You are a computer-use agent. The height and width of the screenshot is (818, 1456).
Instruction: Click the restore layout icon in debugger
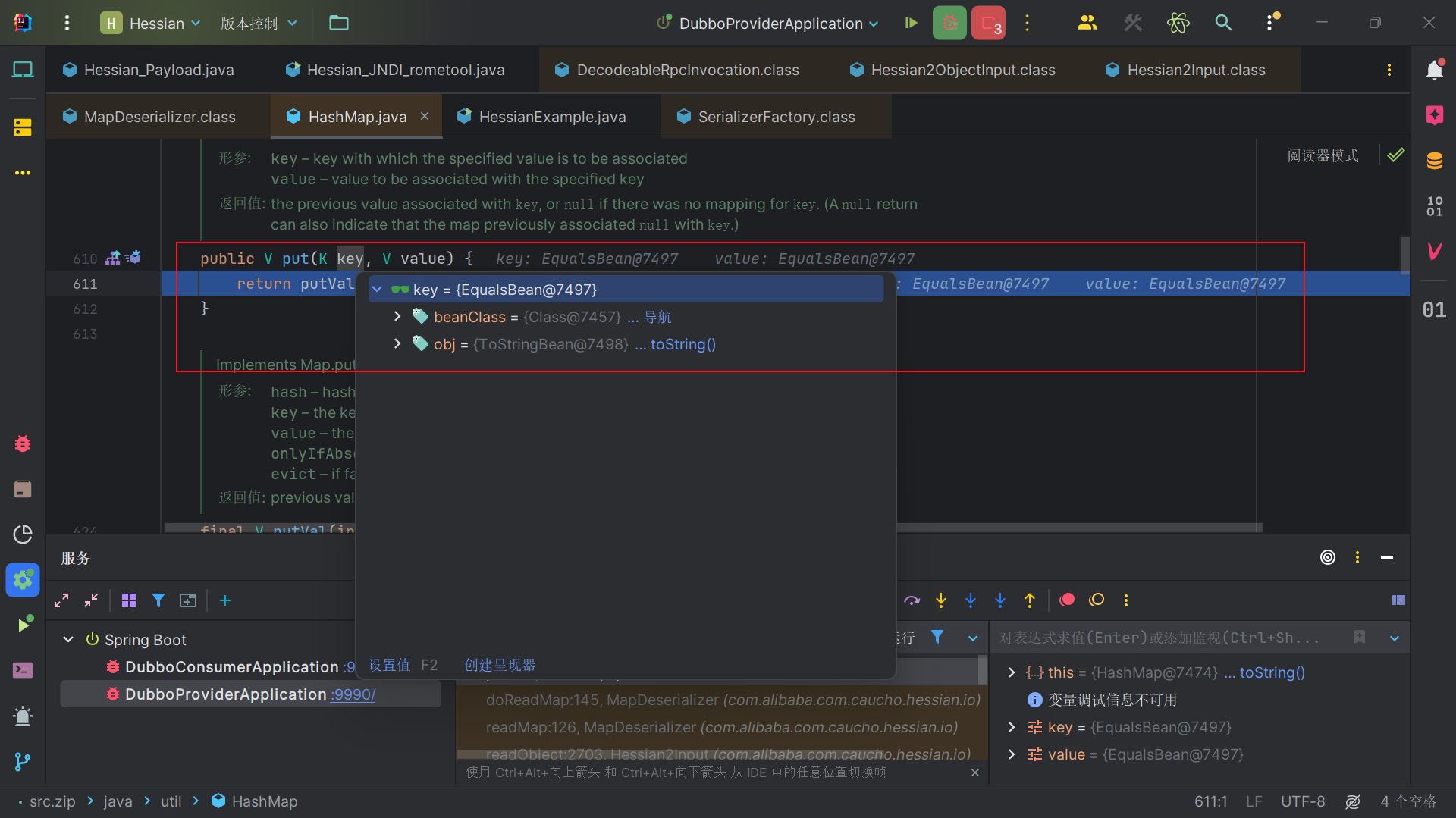pyautogui.click(x=1399, y=600)
